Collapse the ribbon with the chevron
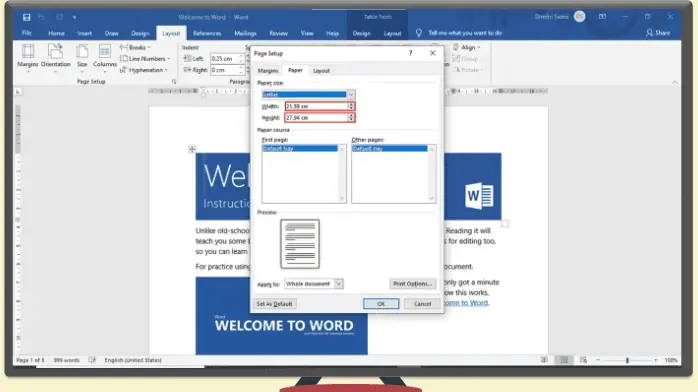This screenshot has width=698, height=392. coord(675,82)
